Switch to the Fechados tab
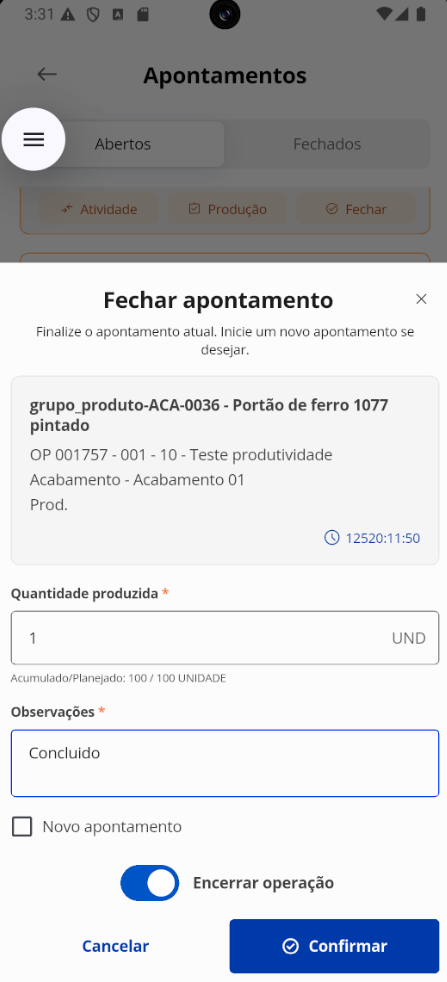 327,144
